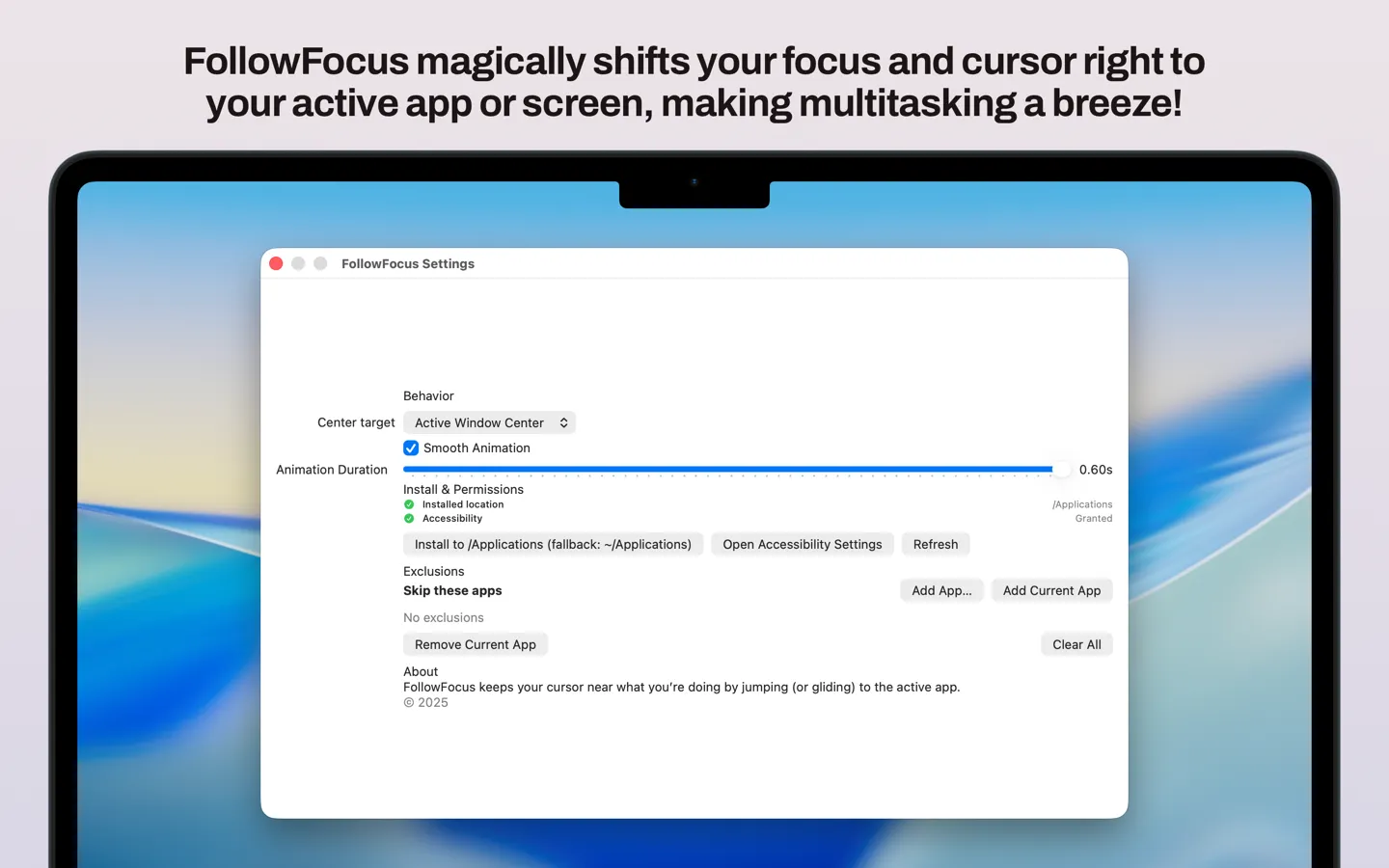Viewport: 1389px width, 868px height.
Task: Click the green checkmark beside Accessibility
Action: [x=409, y=518]
